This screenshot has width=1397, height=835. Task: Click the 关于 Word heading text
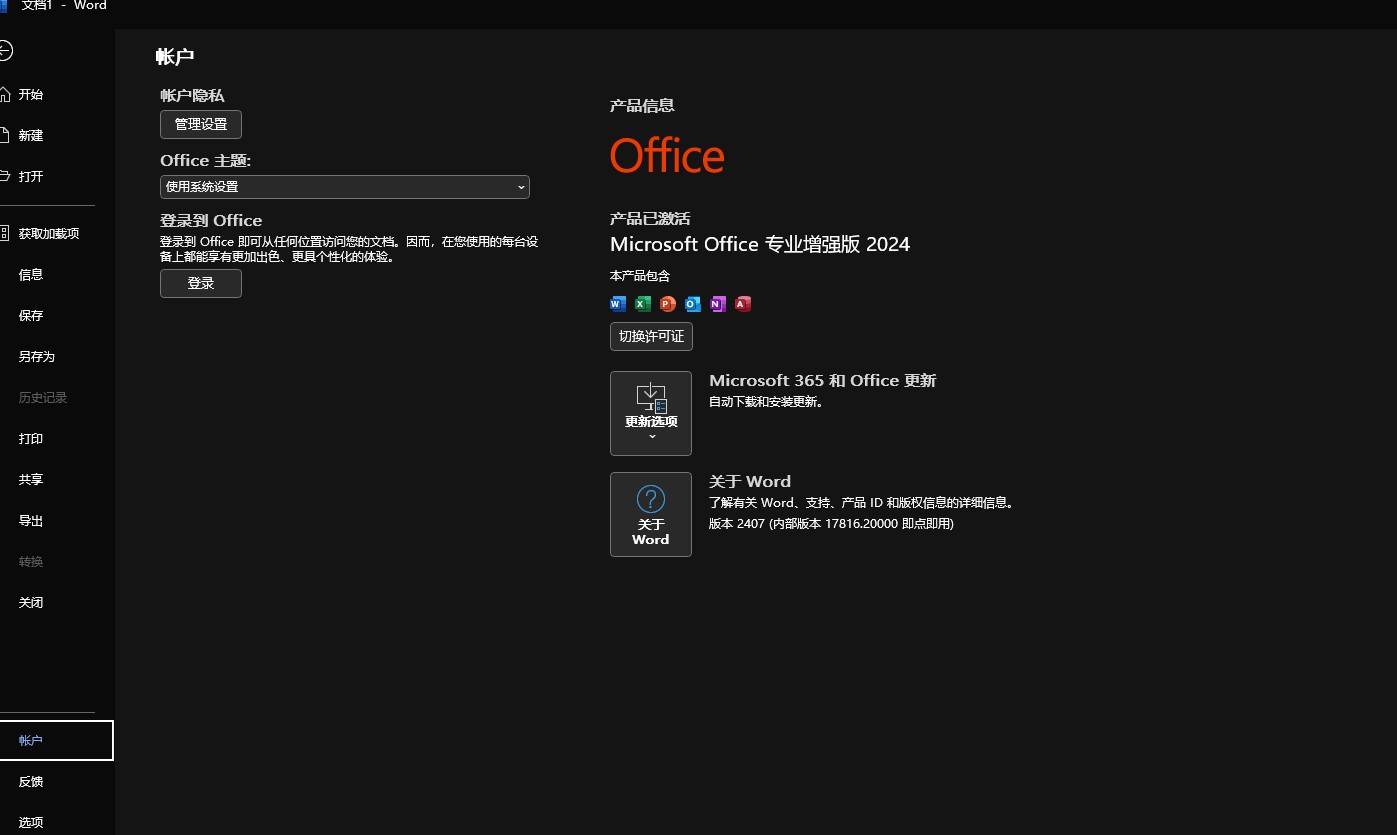pos(750,481)
